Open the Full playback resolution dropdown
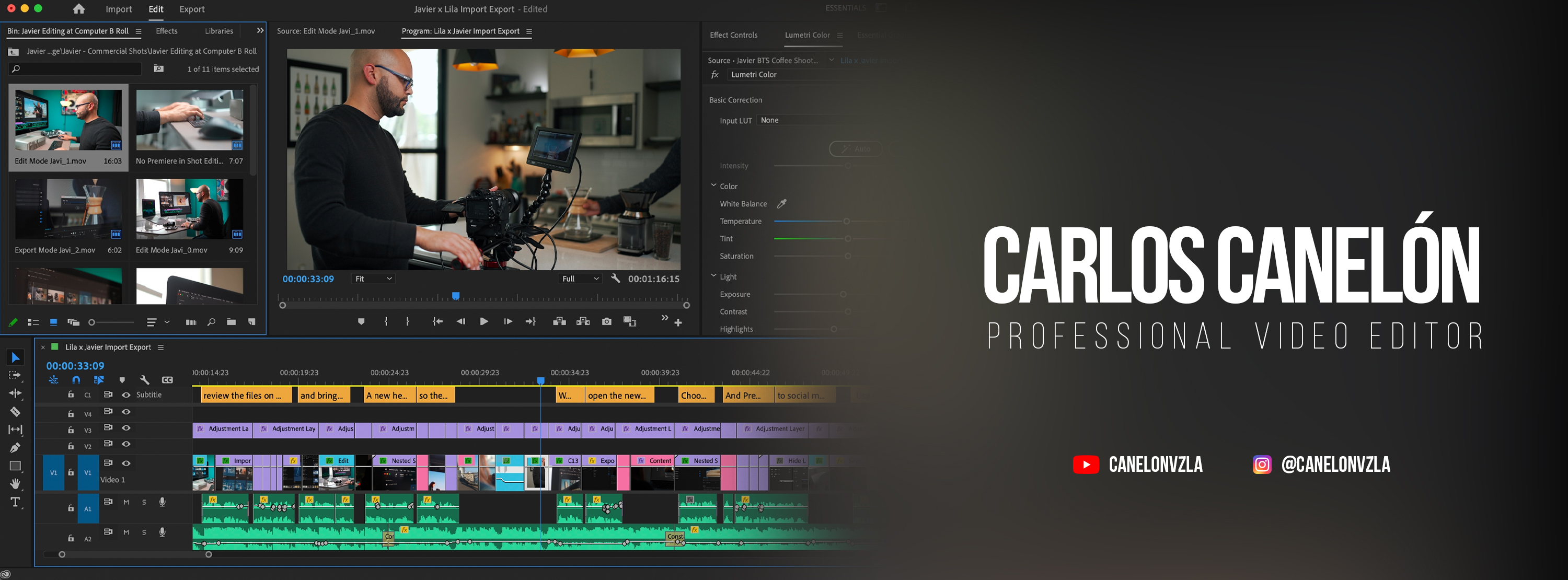The width and height of the screenshot is (1568, 580). click(x=580, y=279)
